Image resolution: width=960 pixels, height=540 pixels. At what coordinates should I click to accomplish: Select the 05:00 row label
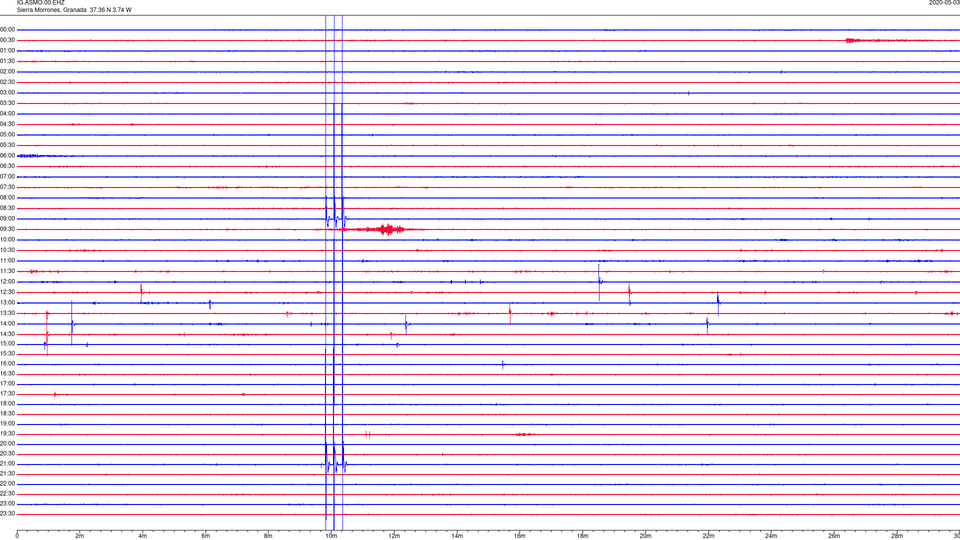[8, 135]
